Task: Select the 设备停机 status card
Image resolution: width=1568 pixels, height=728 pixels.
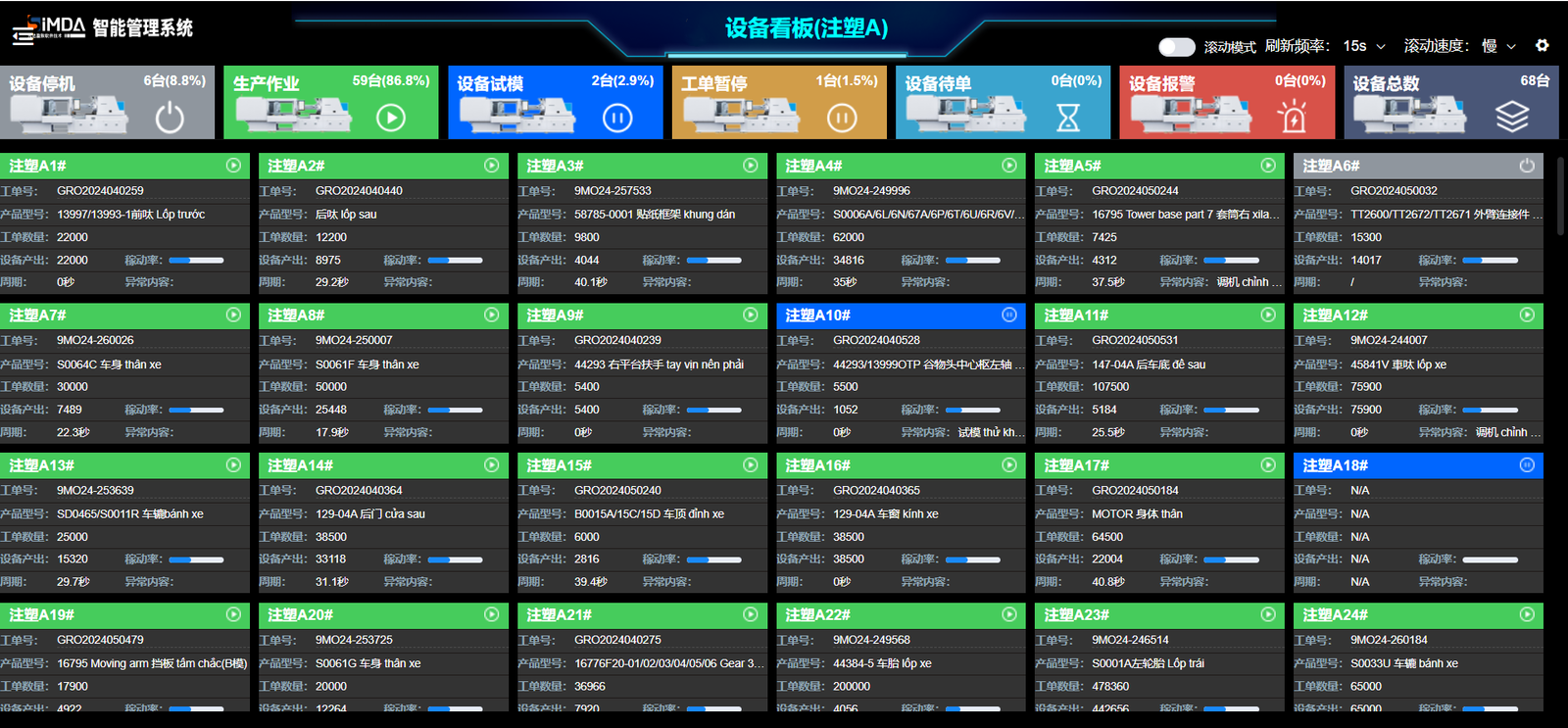Action: [107, 102]
